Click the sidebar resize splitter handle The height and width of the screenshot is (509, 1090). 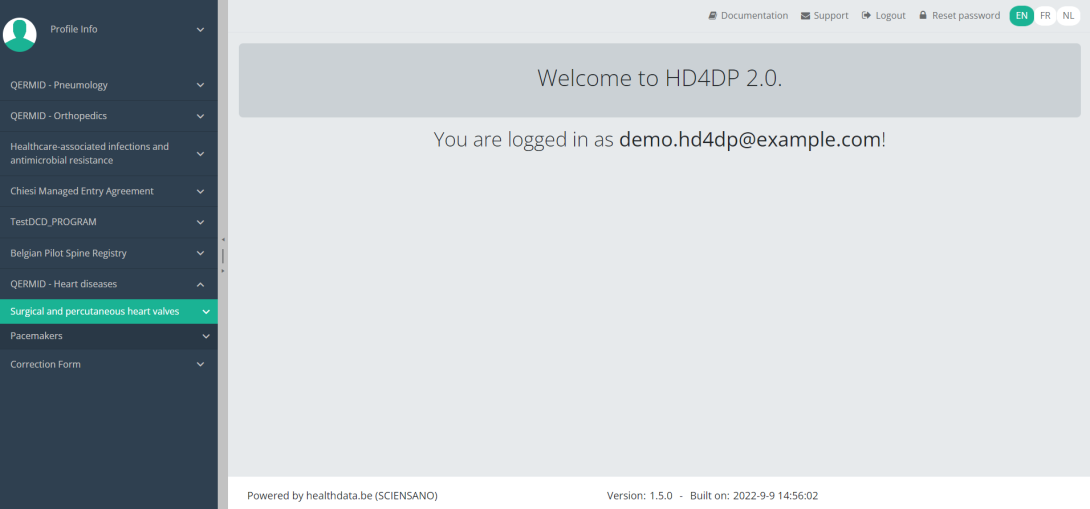(223, 255)
